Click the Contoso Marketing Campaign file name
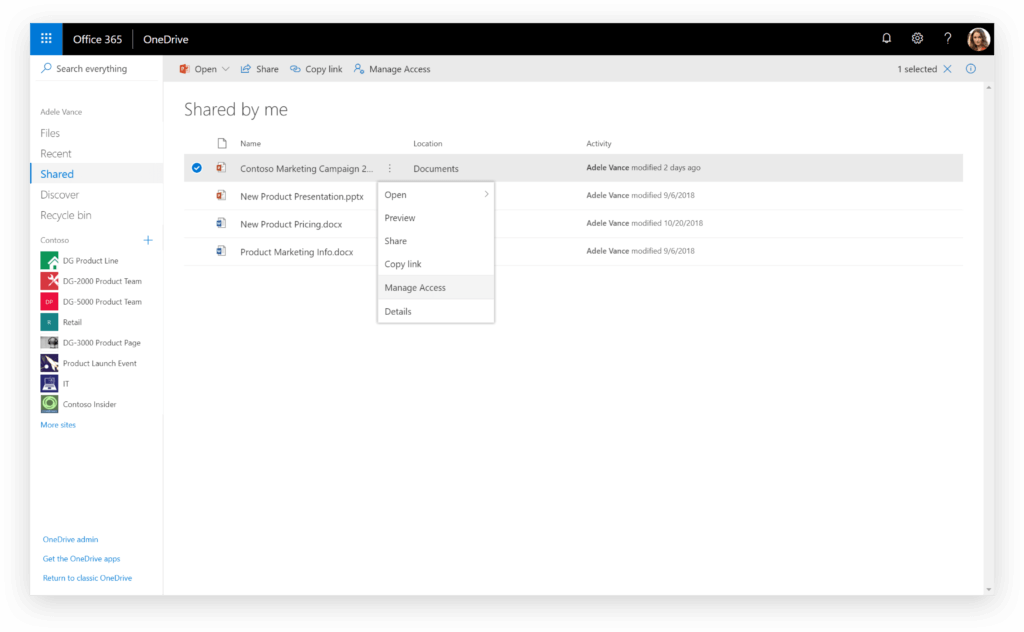 pyautogui.click(x=306, y=168)
